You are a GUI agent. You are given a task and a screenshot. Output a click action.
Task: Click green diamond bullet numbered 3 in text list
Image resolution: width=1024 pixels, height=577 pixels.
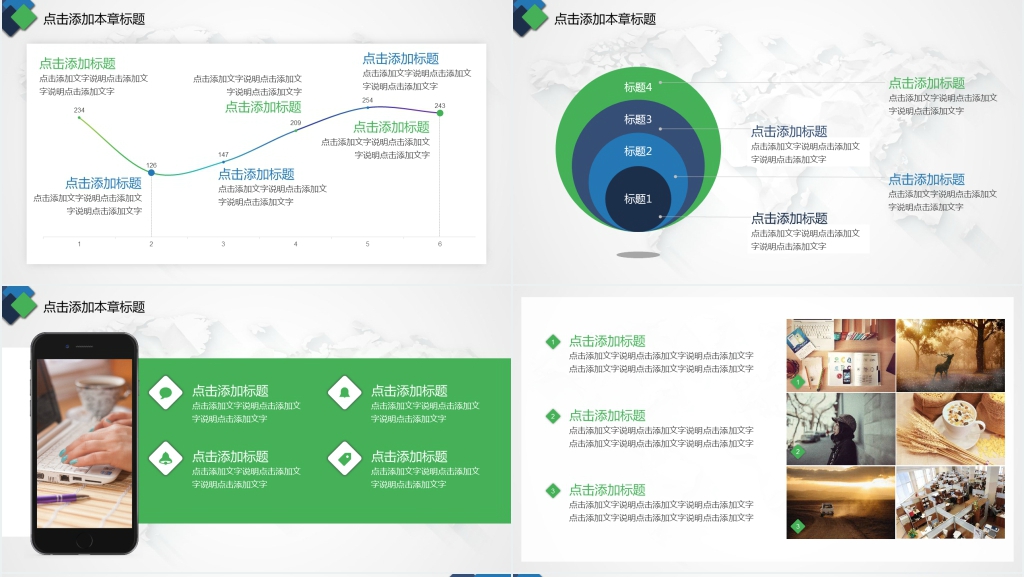click(x=553, y=490)
